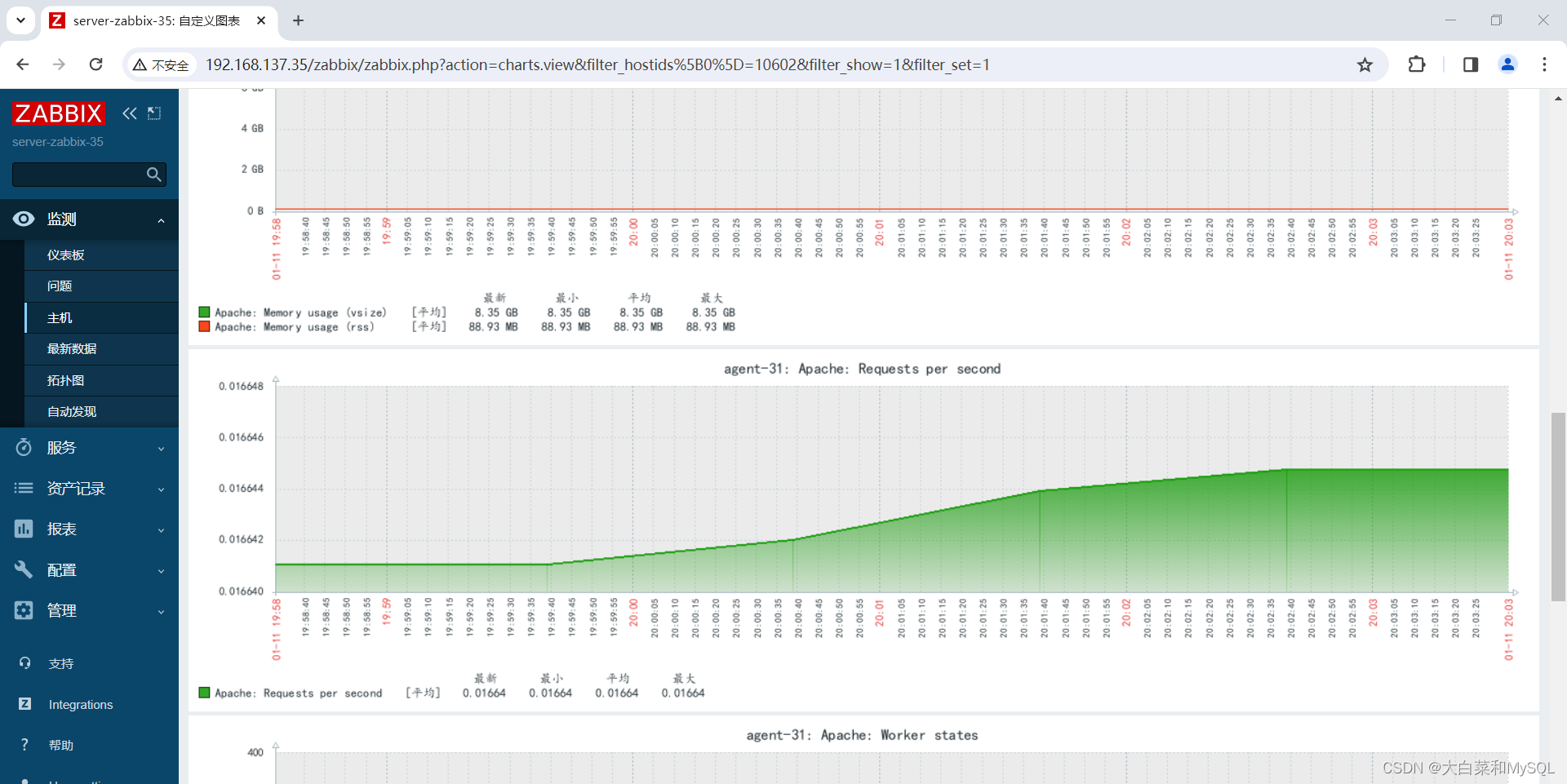This screenshot has width=1567, height=784.
Task: Open Chrome three-dot menu
Action: [x=1544, y=64]
